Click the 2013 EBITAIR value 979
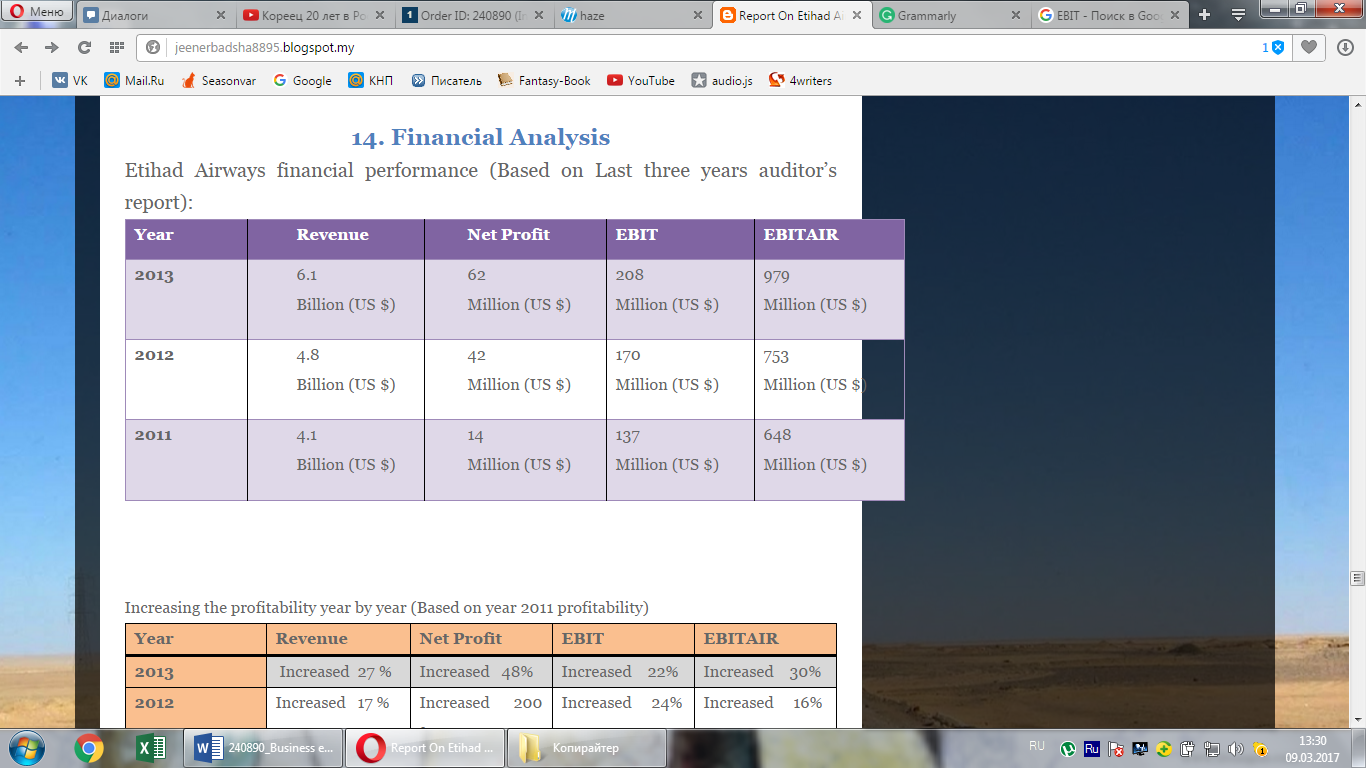Screen dimensions: 1366x768 [776, 276]
